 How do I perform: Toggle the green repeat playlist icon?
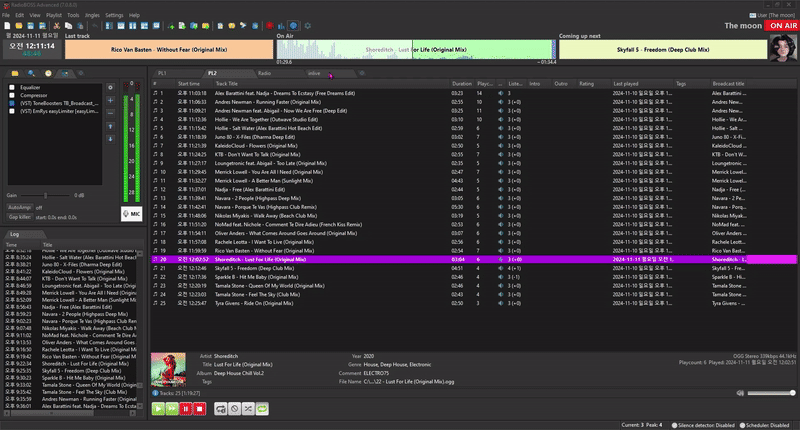click(x=264, y=408)
